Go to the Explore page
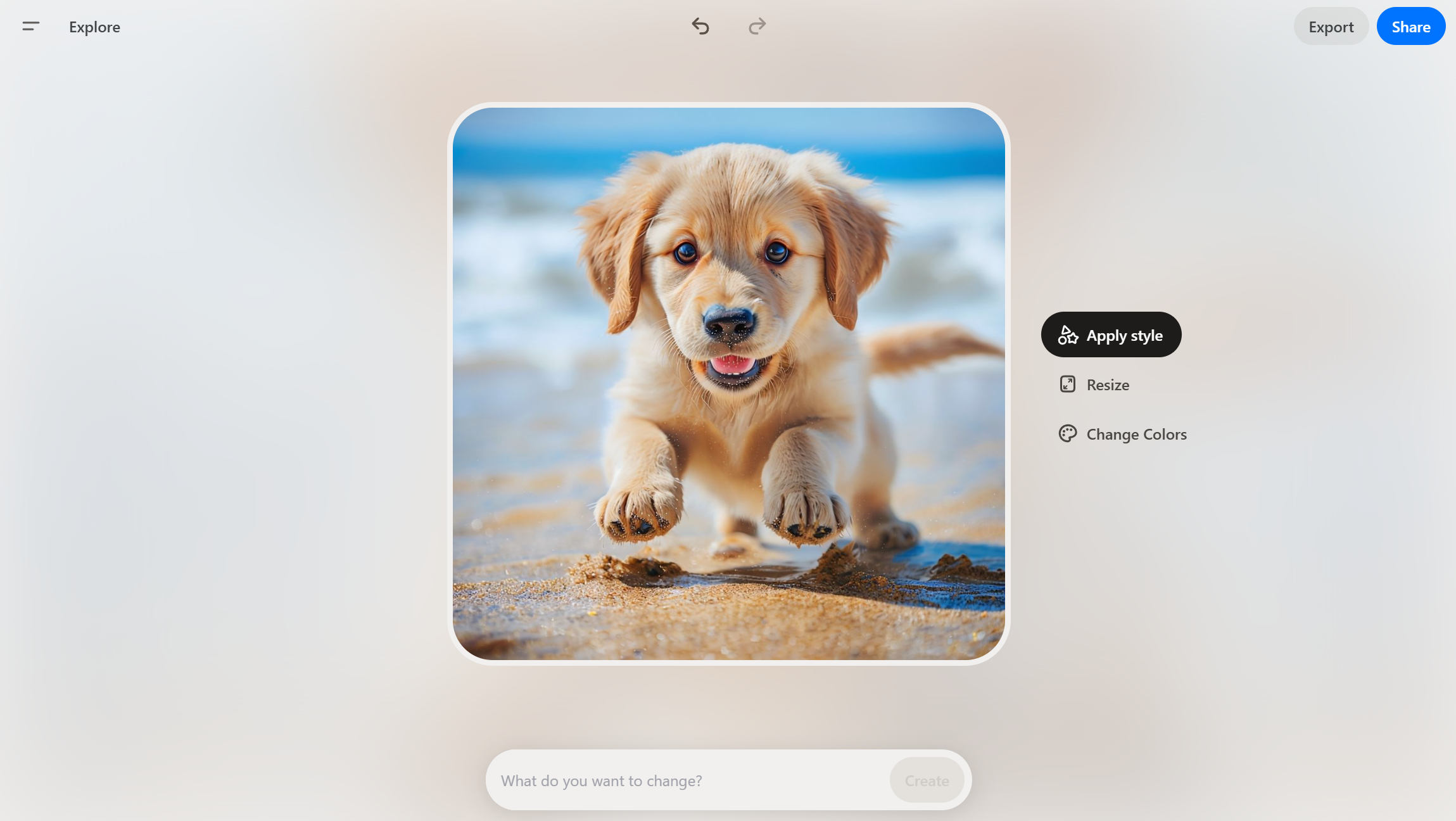This screenshot has width=1456, height=821. point(94,27)
